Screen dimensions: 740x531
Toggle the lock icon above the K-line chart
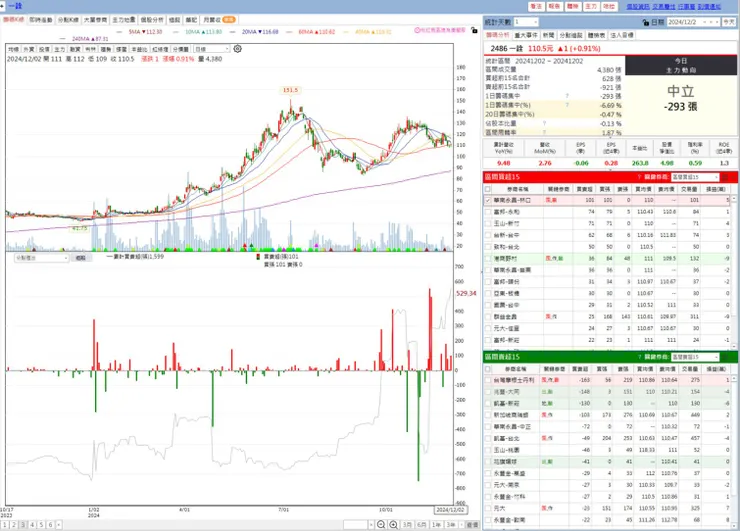pyautogui.click(x=474, y=30)
